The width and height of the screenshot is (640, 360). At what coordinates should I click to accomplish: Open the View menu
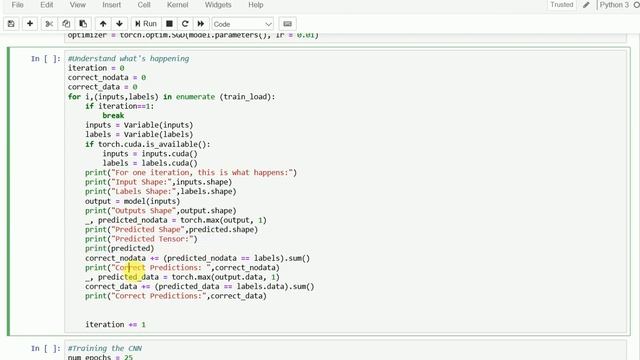pyautogui.click(x=78, y=5)
